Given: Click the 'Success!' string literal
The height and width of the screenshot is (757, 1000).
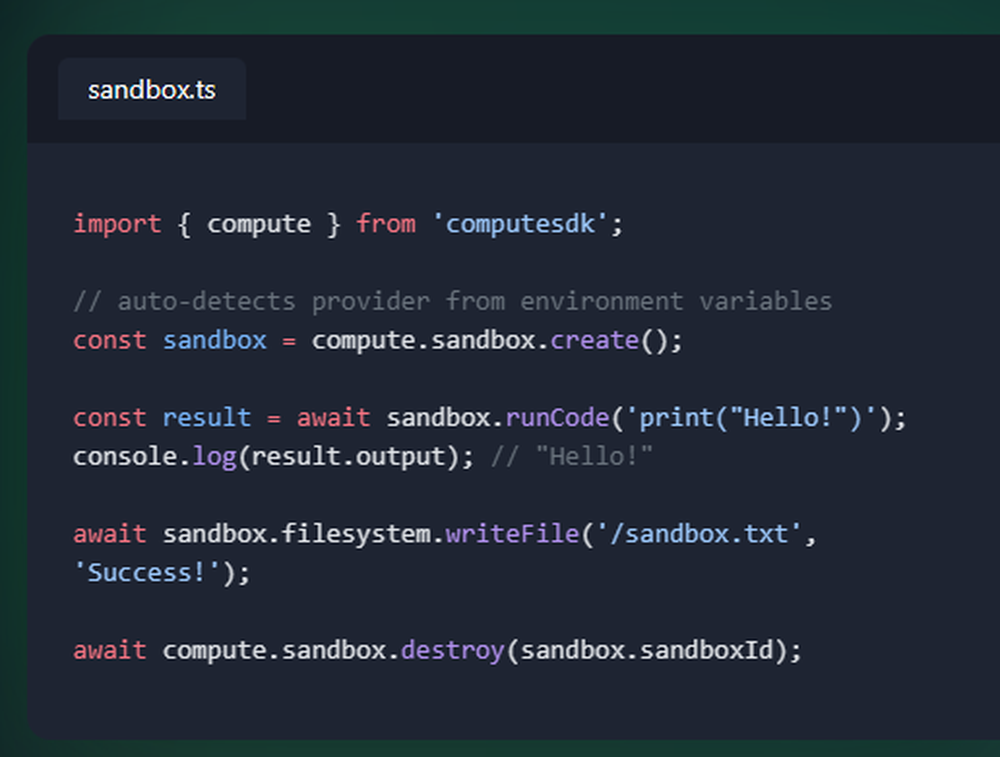Looking at the screenshot, I should click(143, 571).
